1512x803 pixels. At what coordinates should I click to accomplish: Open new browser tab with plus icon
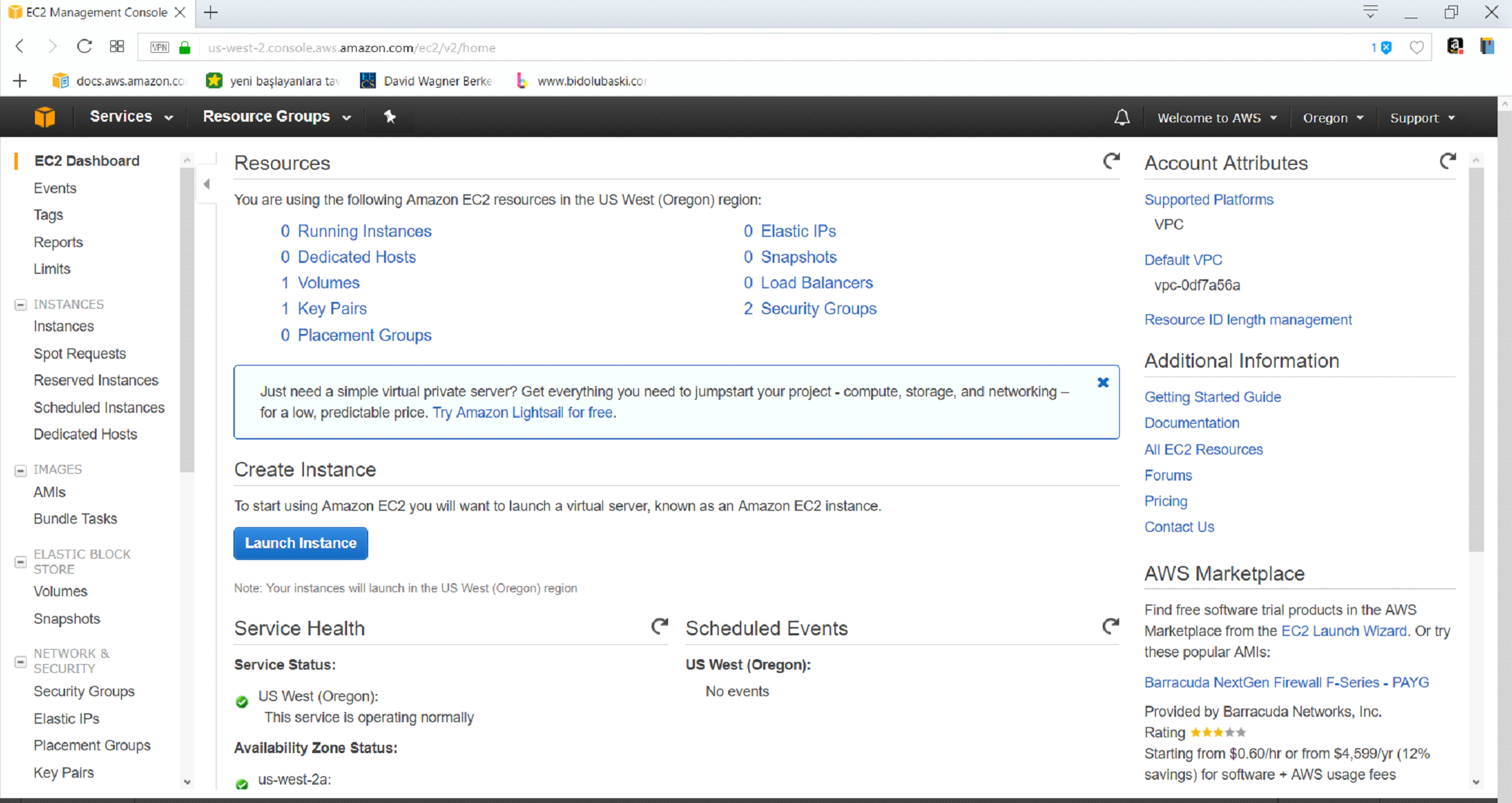[211, 12]
